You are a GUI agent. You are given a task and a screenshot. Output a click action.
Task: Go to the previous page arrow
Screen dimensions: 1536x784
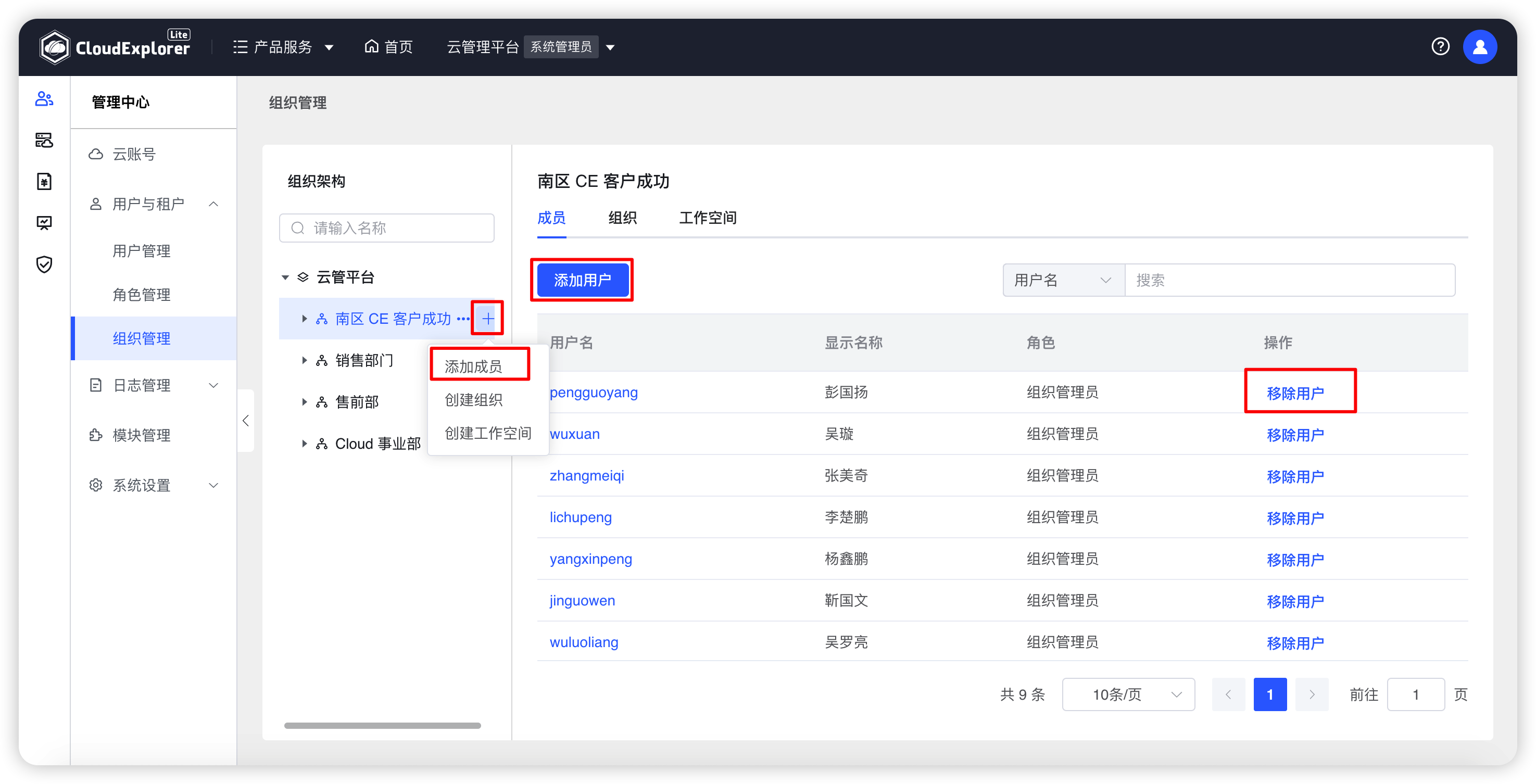point(1228,694)
